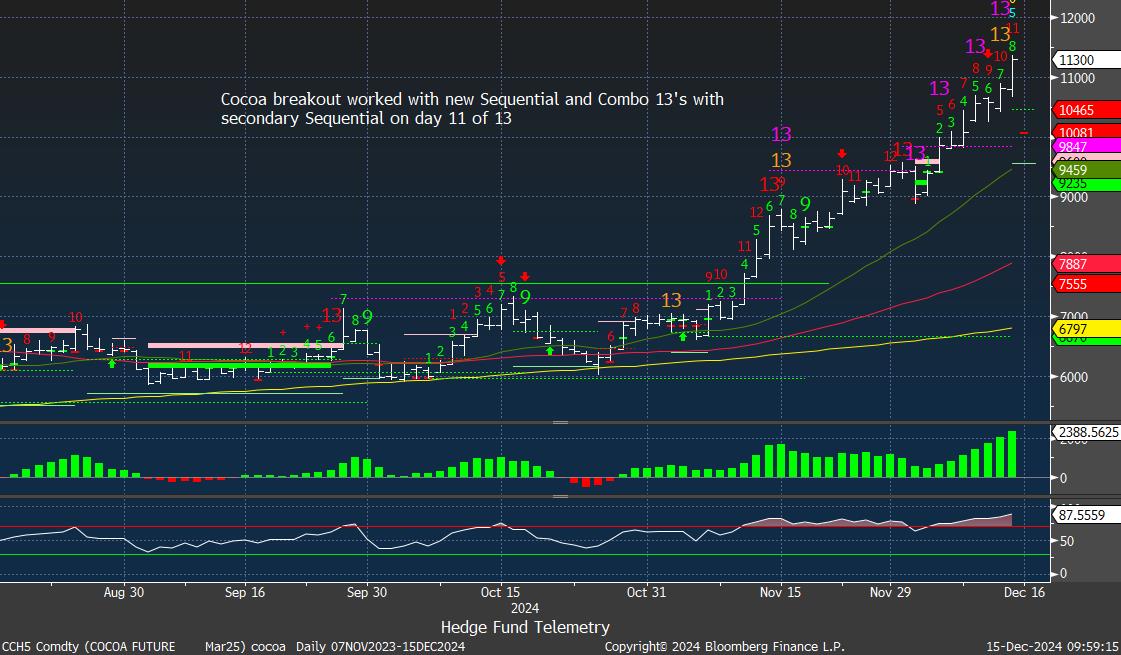Click the divider handle above the oscillator panel
Viewport: 1121px width, 655px height.
coord(560,496)
